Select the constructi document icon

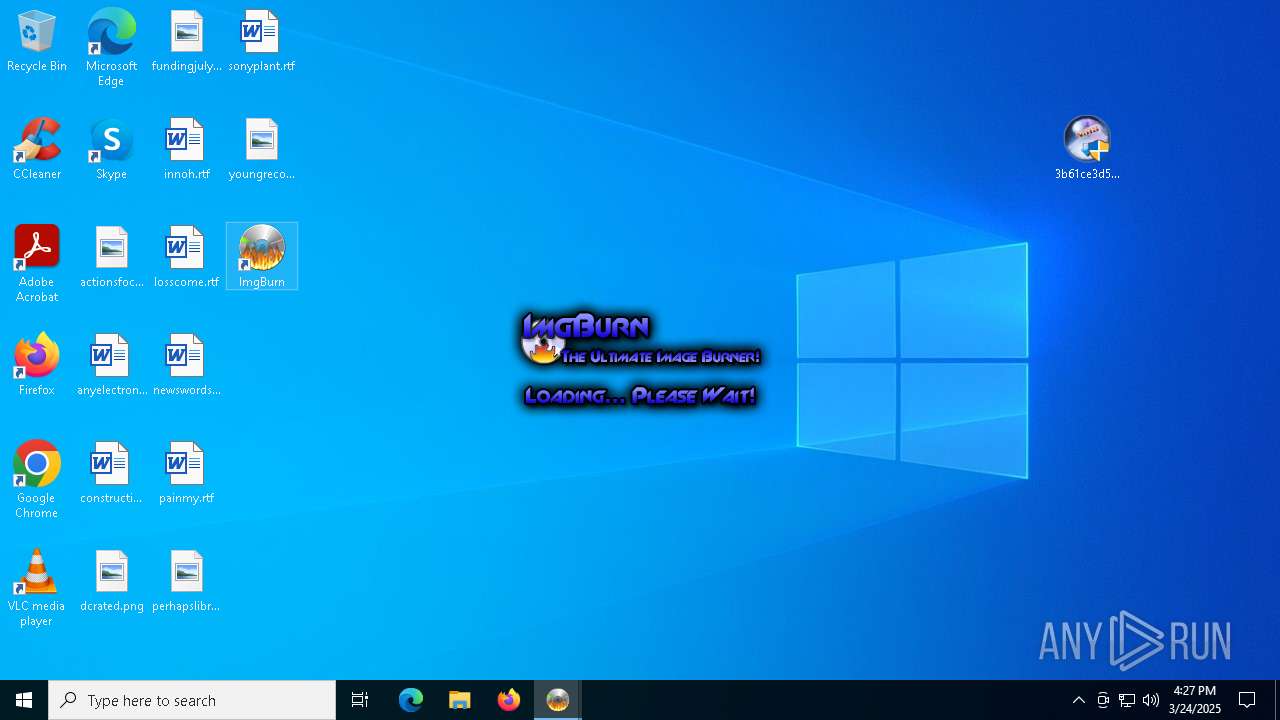pyautogui.click(x=111, y=474)
